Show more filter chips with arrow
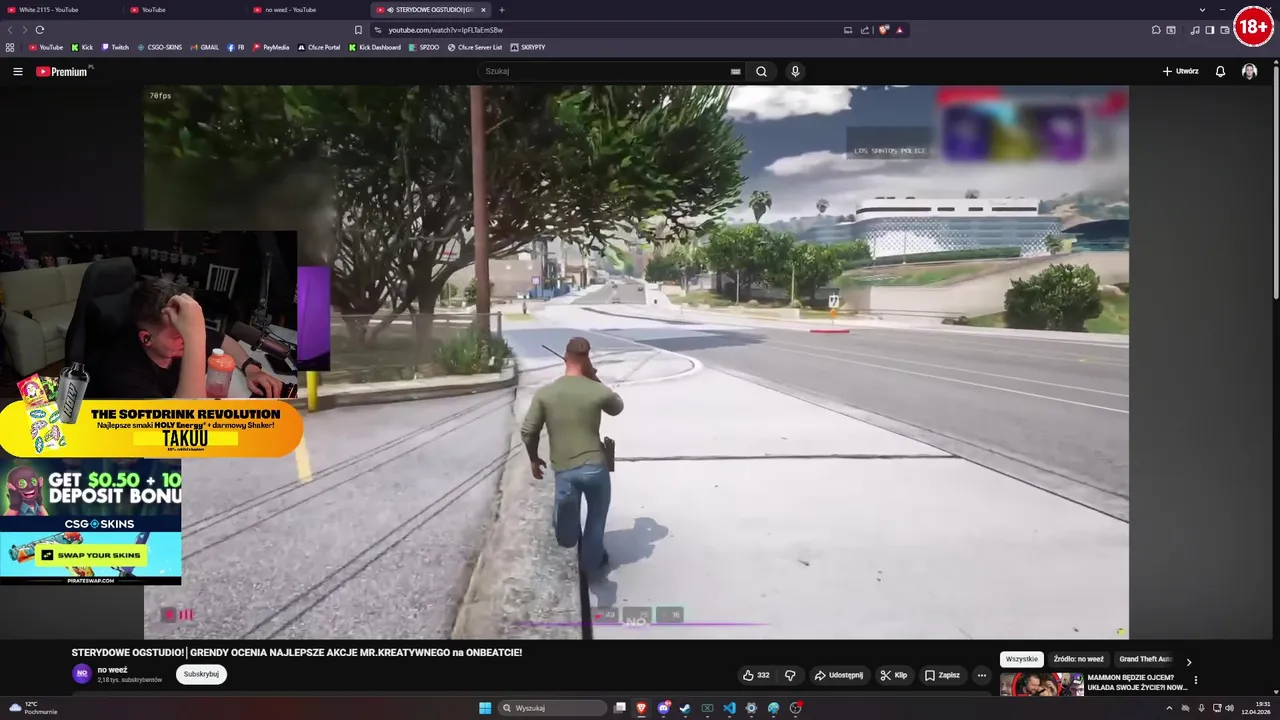The height and width of the screenshot is (720, 1280). pos(1189,661)
